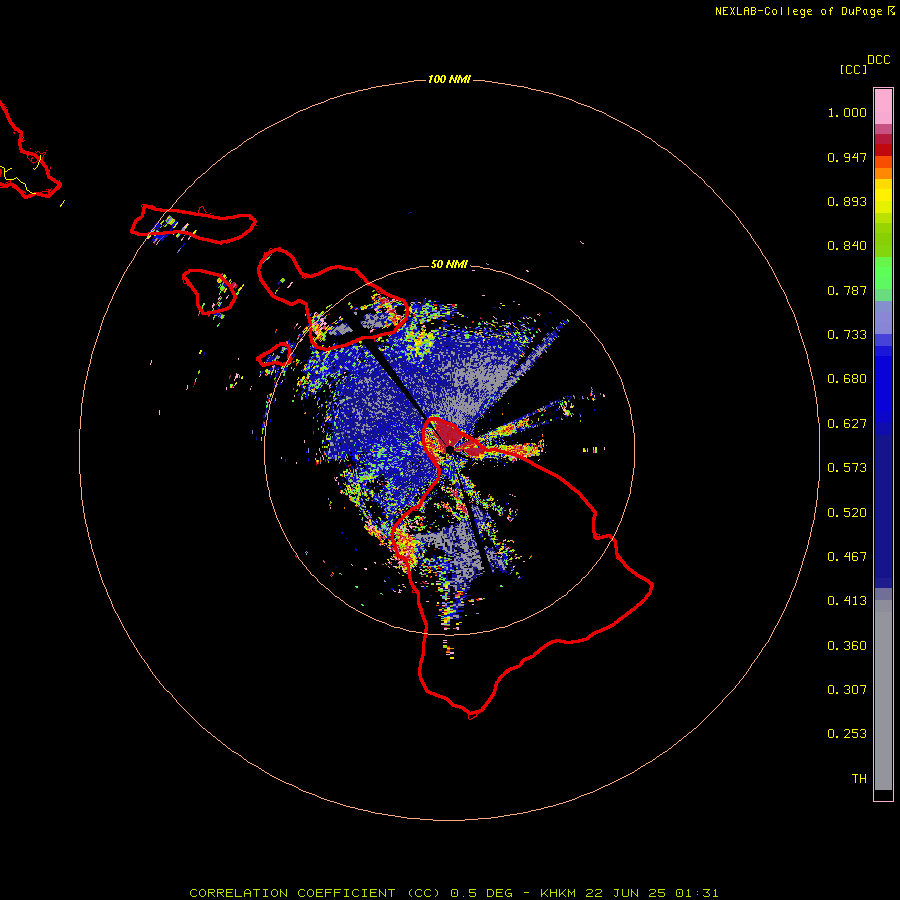
Task: Pick the pink swatch atop the color bar
Action: click(883, 107)
